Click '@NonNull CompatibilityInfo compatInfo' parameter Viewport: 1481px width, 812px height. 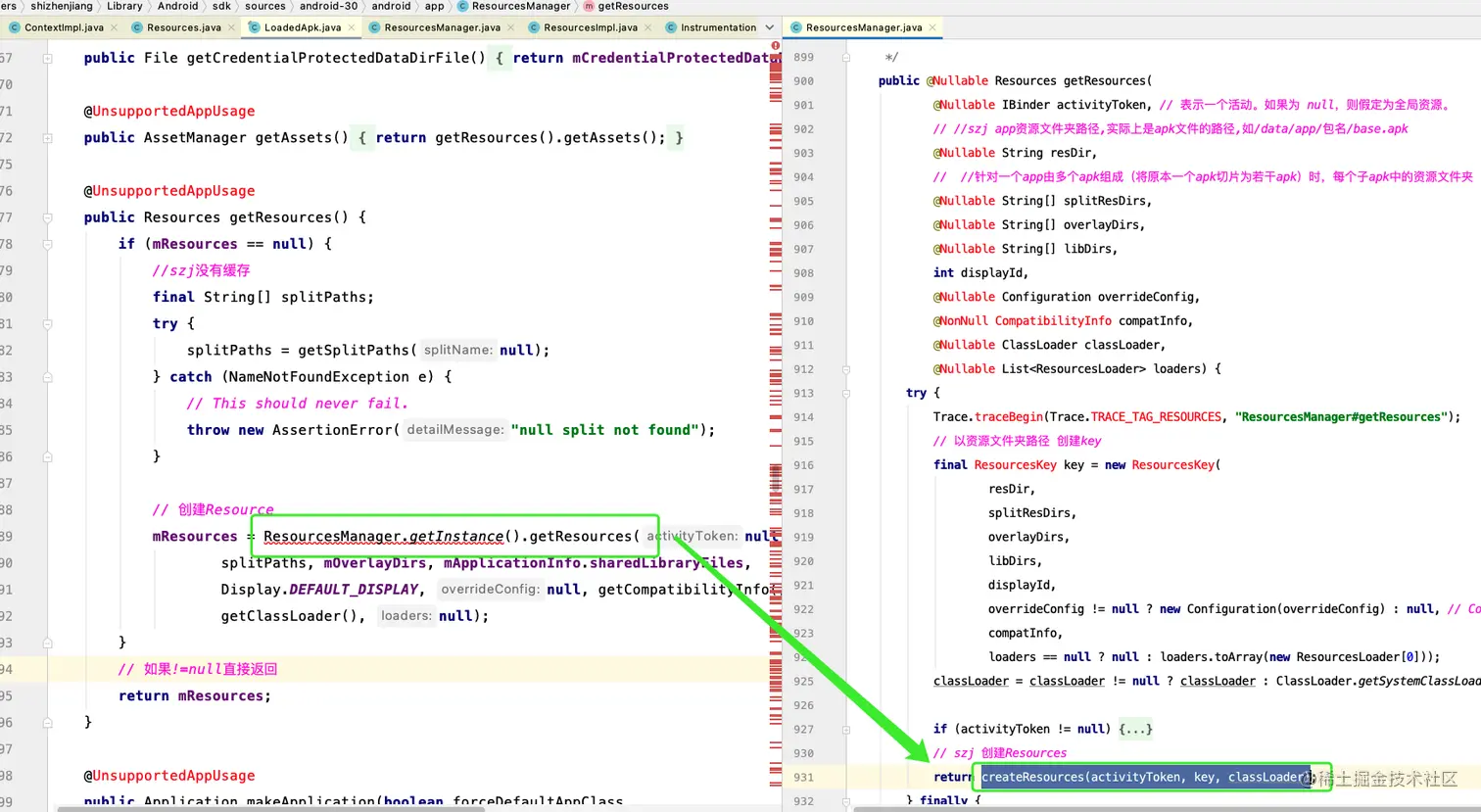click(x=1063, y=321)
